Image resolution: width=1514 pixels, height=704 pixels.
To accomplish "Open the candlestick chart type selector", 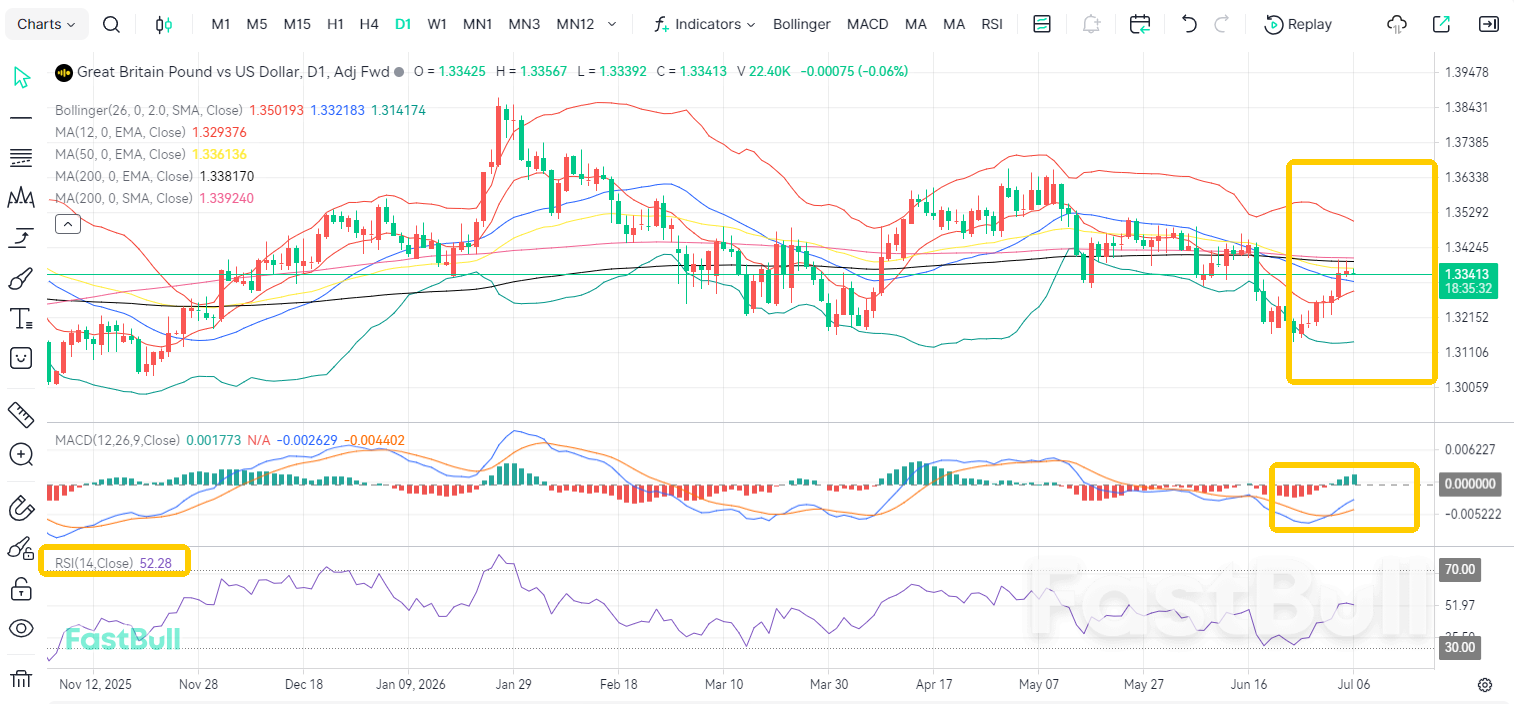I will [164, 24].
